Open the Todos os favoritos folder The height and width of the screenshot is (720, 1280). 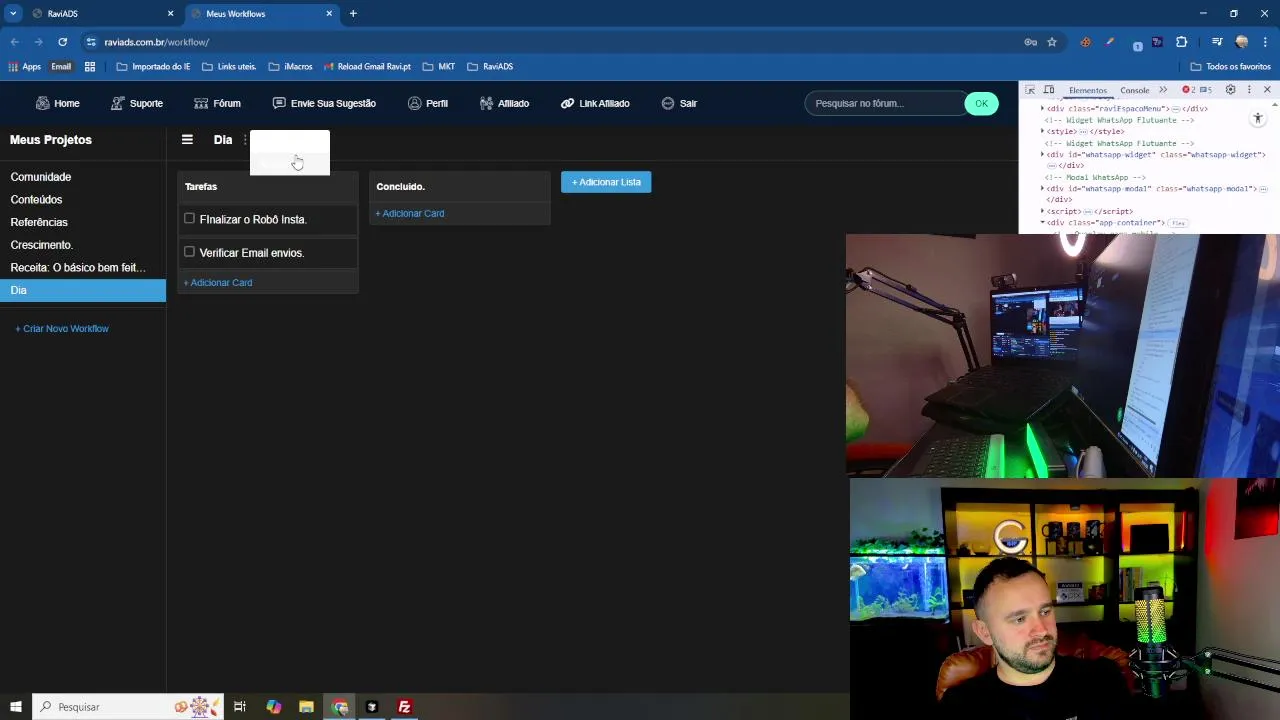[x=1230, y=67]
